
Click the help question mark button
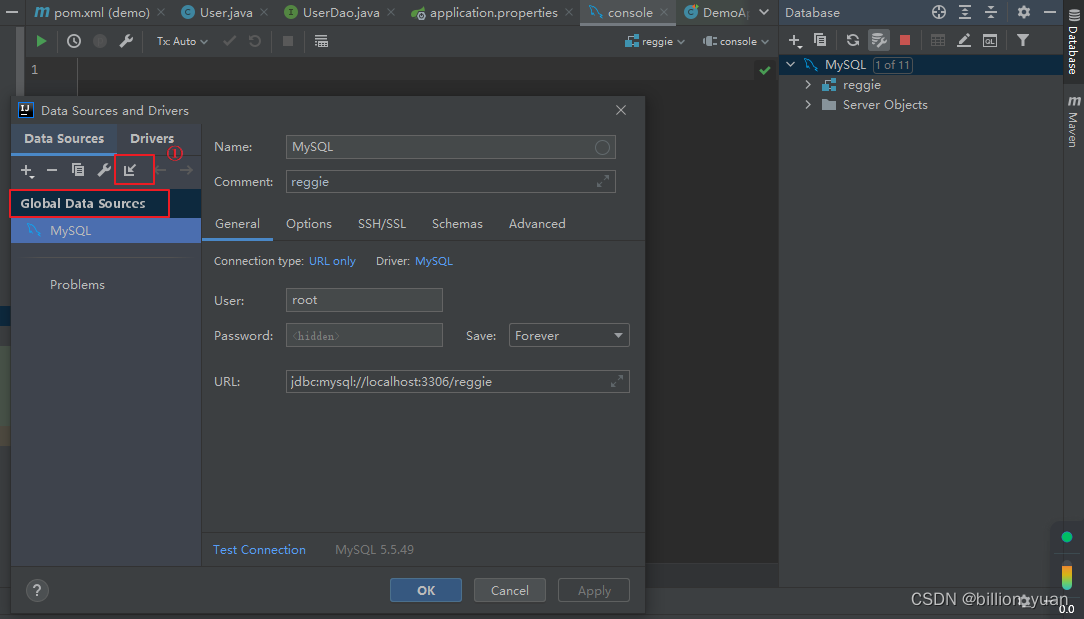(37, 590)
